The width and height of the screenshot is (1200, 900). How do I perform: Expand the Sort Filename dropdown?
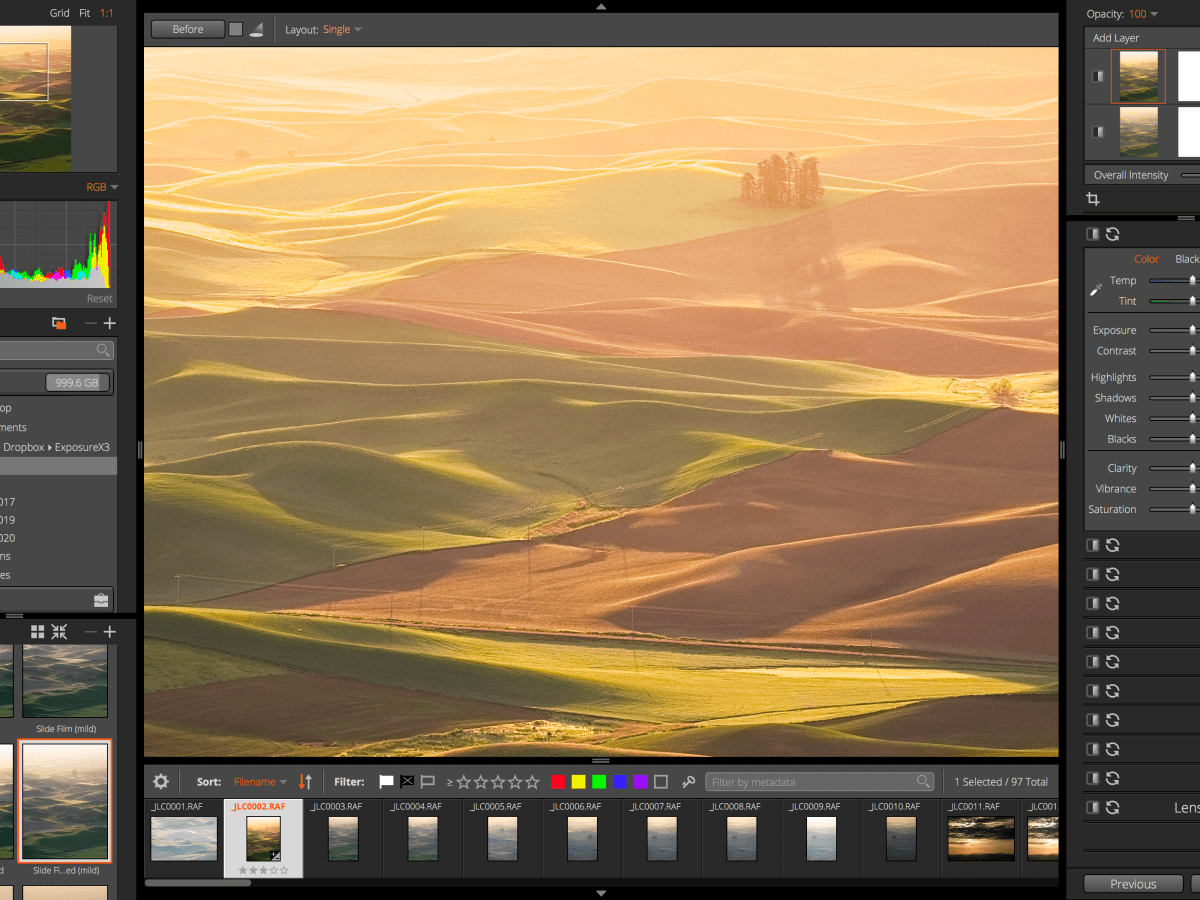(x=260, y=782)
